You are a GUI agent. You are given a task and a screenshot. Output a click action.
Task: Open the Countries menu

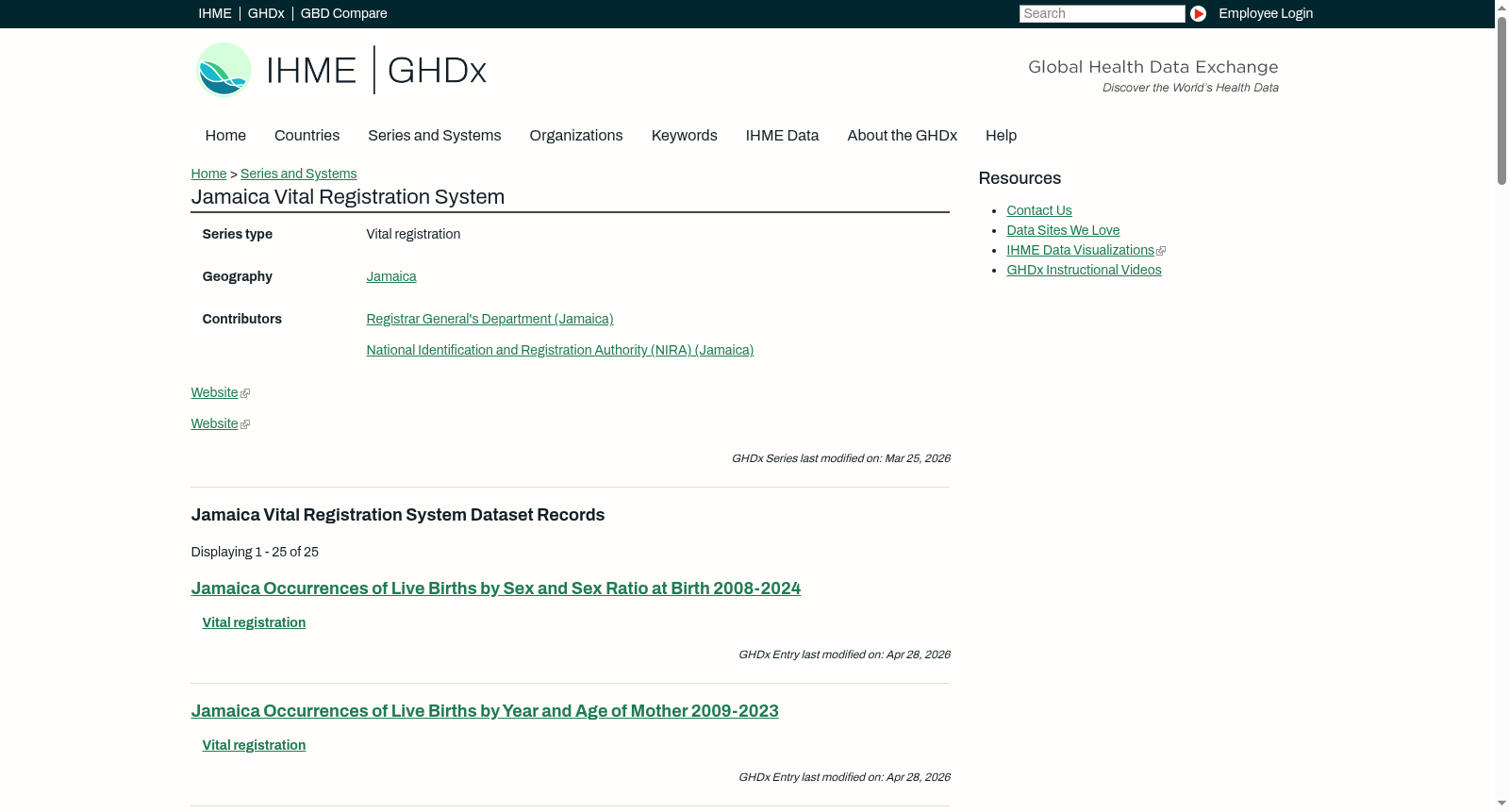307,136
